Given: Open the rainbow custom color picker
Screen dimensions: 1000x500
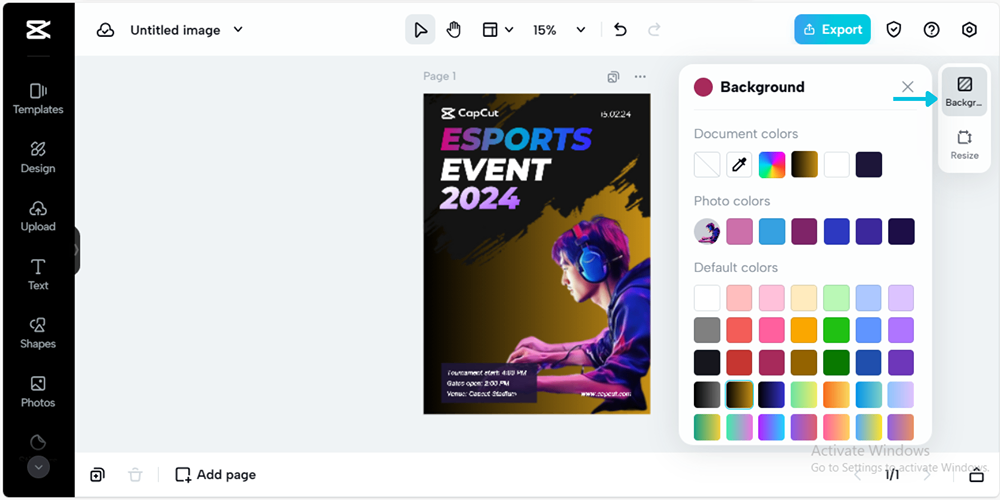Looking at the screenshot, I should (772, 165).
